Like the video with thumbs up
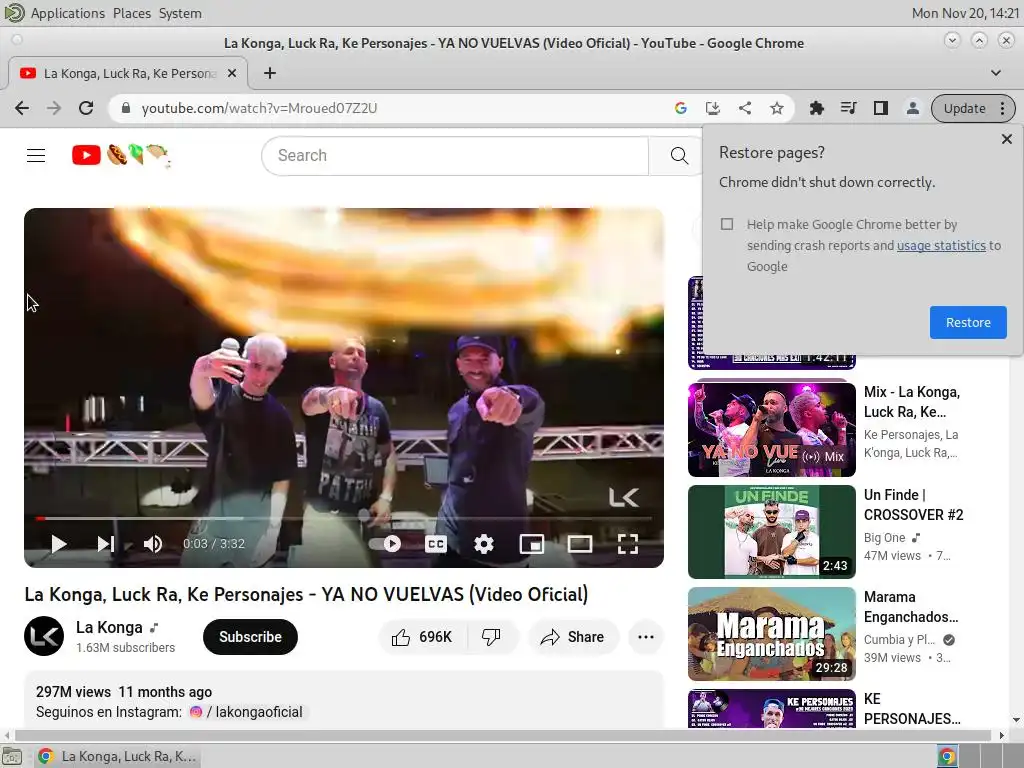Screen dimensions: 1024x768 pos(423,637)
